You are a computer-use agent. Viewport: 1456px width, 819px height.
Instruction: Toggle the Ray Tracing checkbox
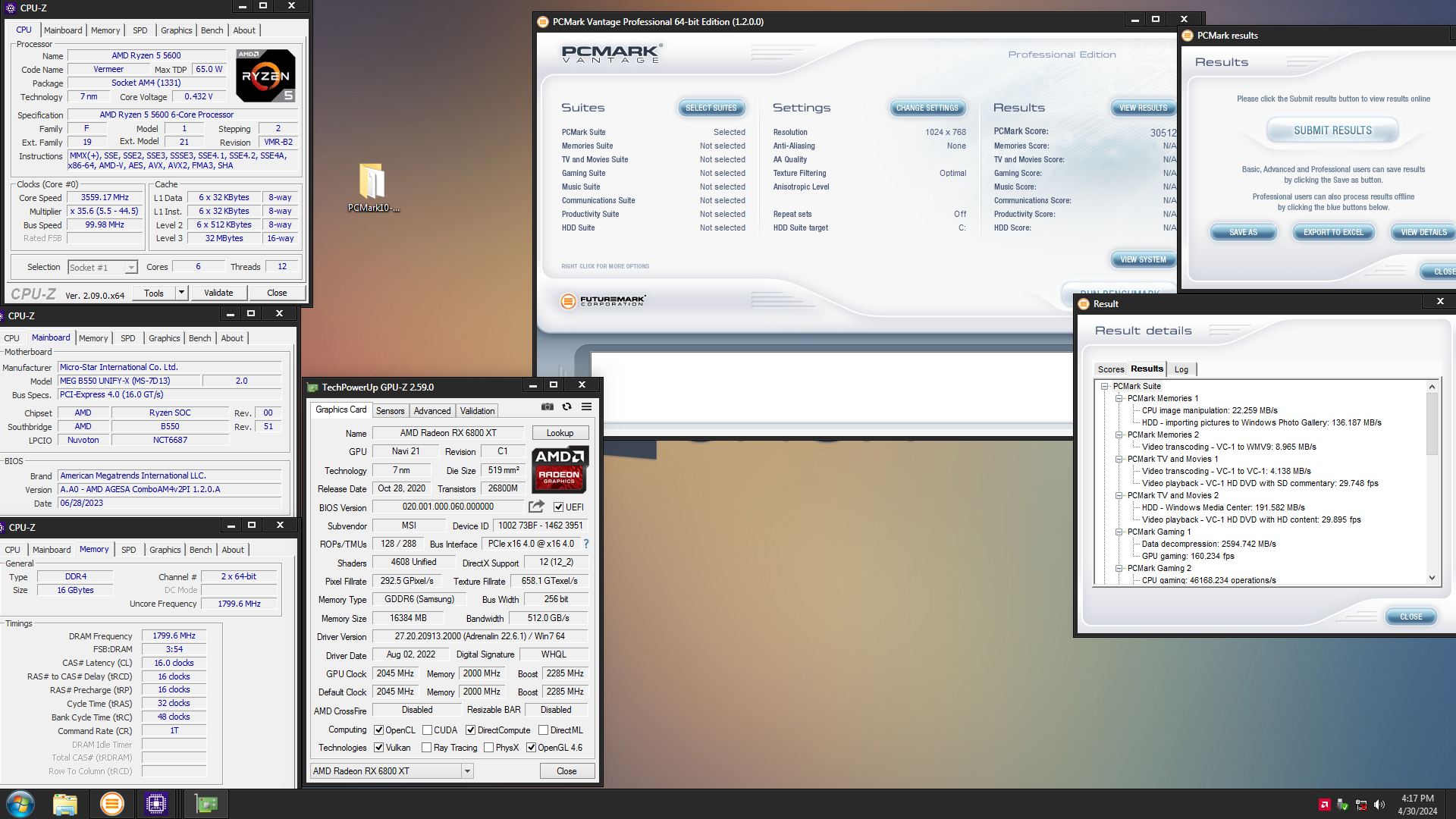(427, 748)
